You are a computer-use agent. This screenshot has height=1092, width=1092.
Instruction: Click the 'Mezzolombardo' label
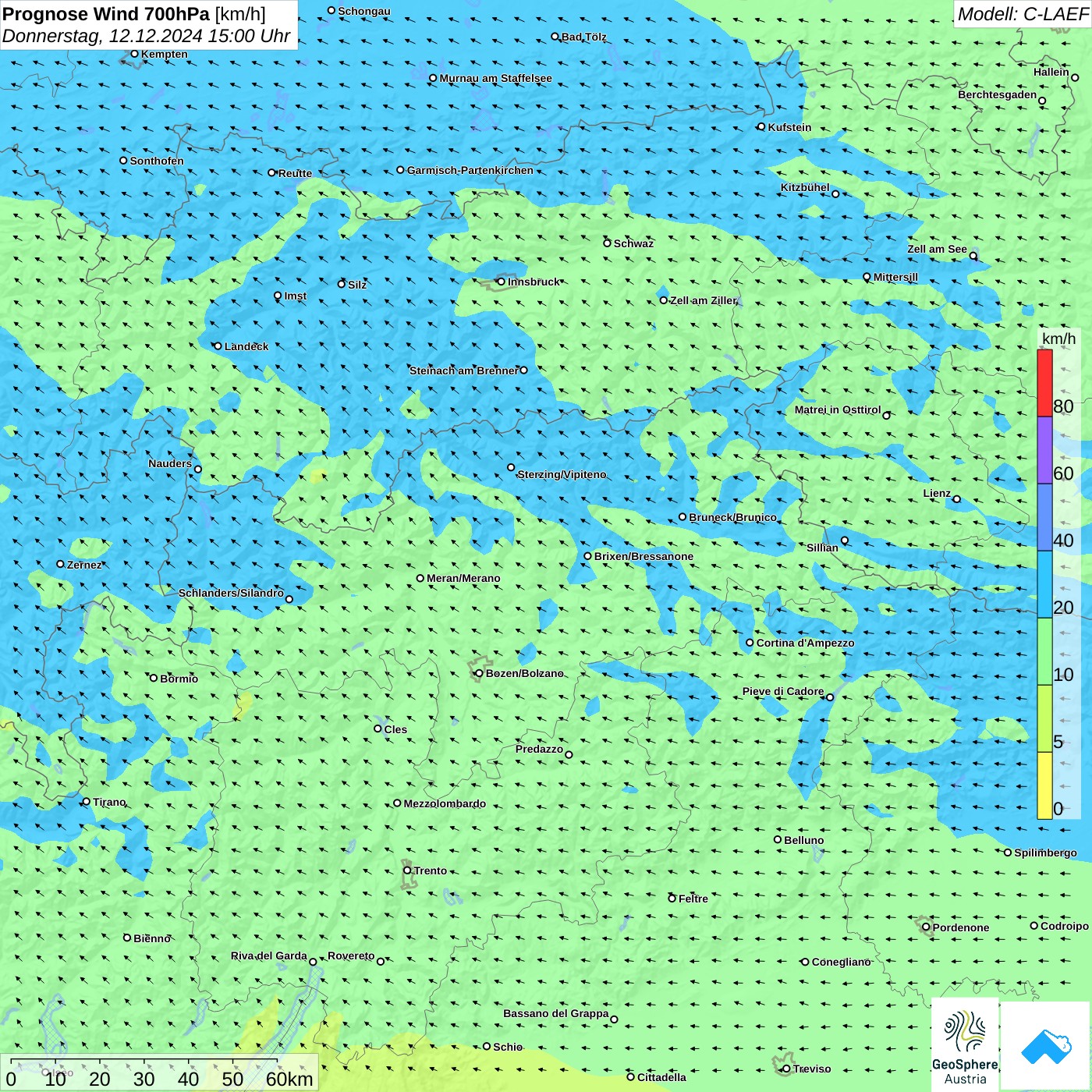point(445,803)
